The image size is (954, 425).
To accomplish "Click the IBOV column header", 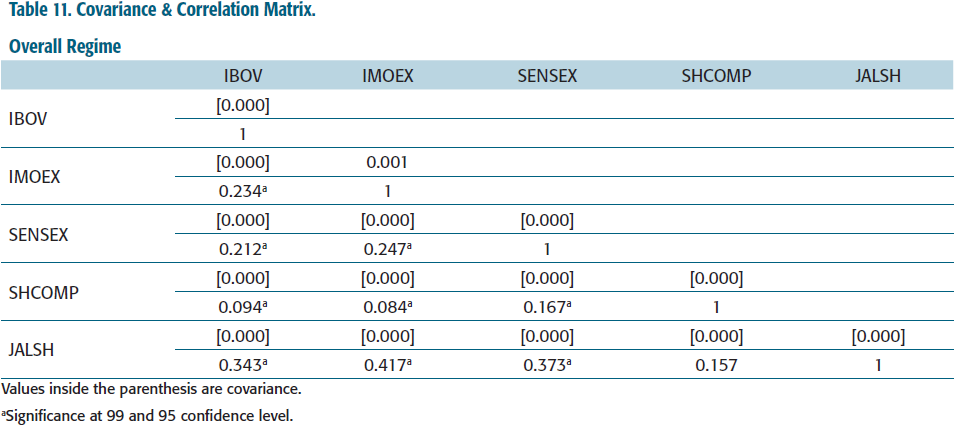I will tap(243, 76).
